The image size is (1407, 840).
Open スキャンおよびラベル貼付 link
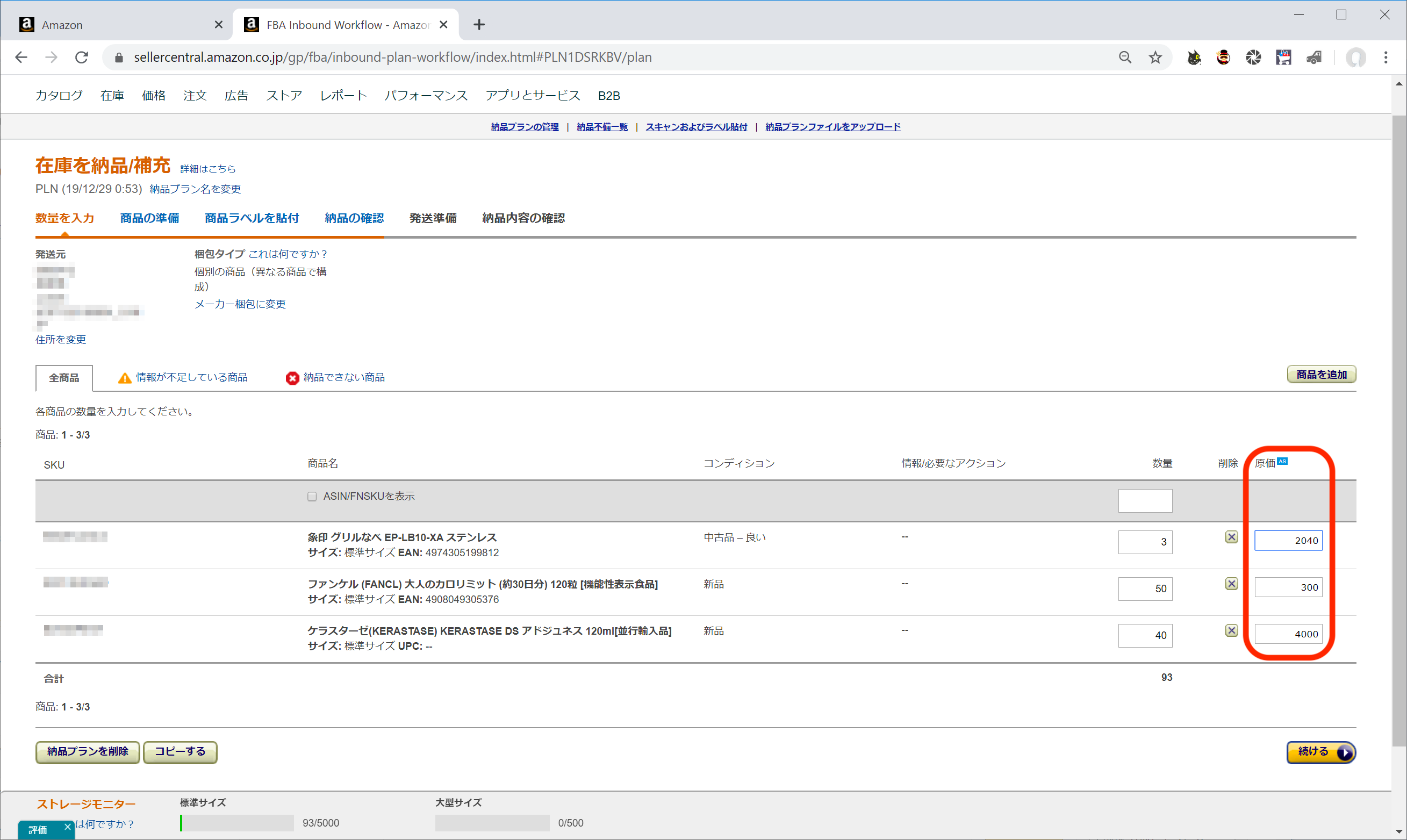click(x=696, y=127)
